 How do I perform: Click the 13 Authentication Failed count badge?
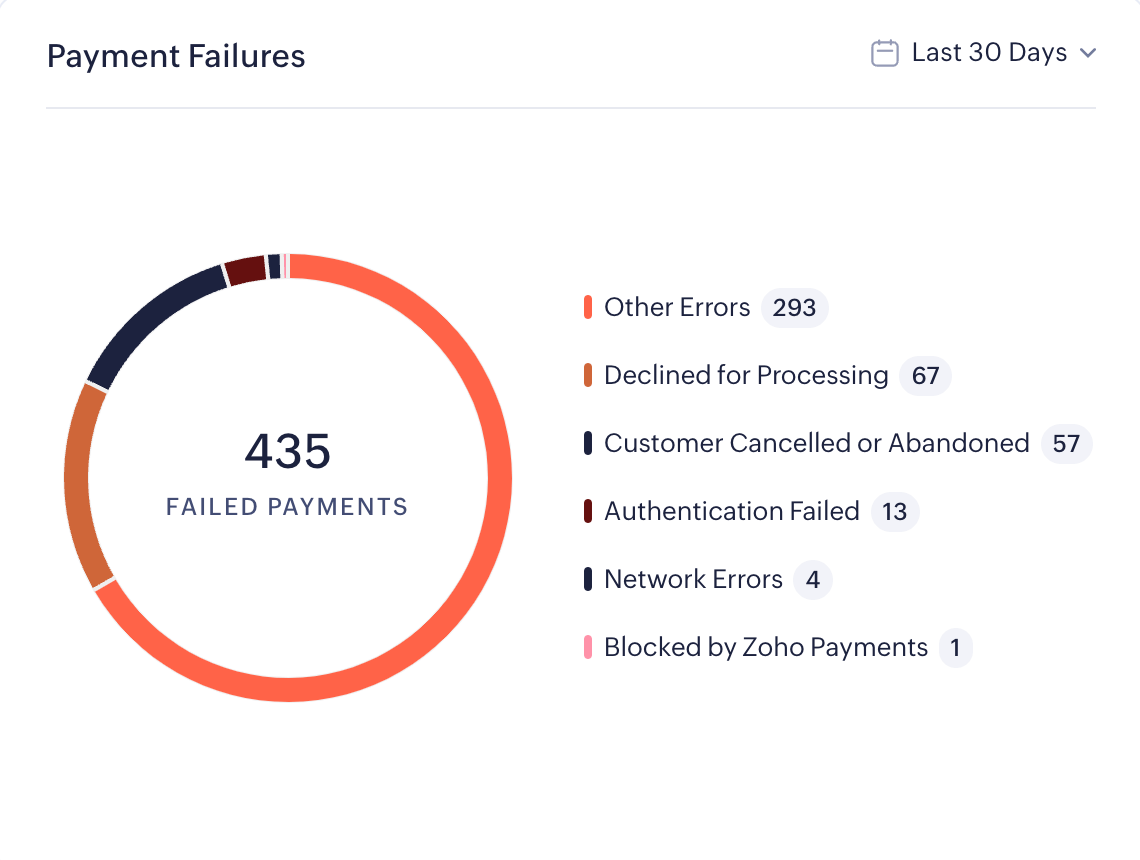[894, 511]
